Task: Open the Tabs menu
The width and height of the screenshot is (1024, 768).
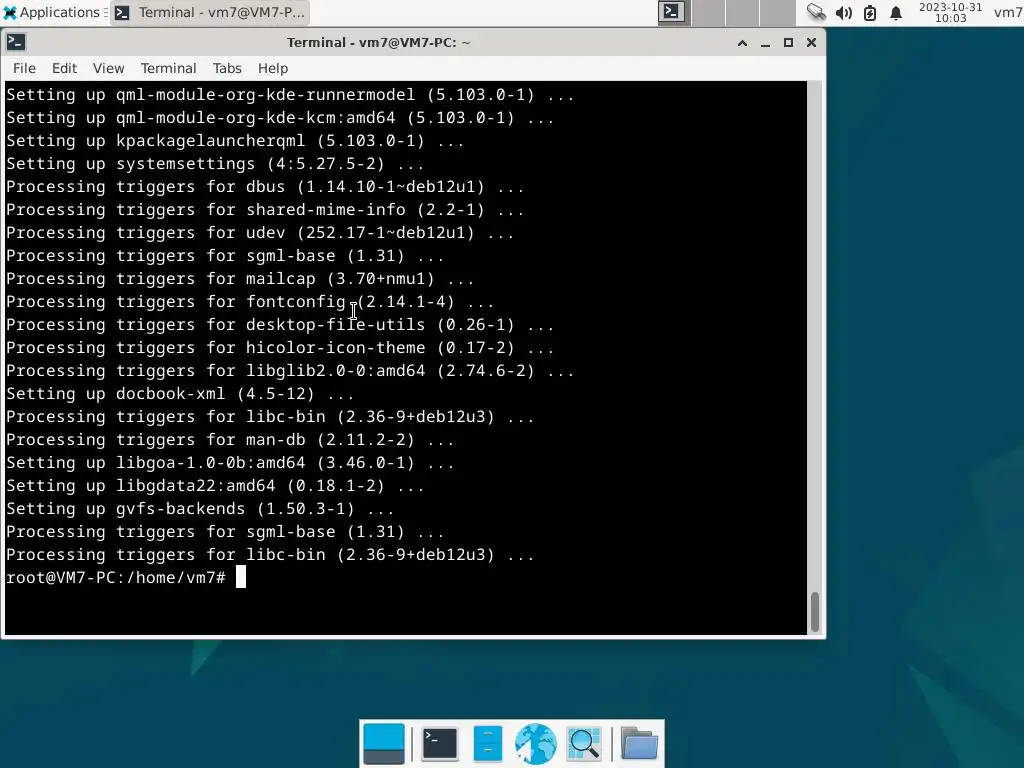Action: (227, 69)
